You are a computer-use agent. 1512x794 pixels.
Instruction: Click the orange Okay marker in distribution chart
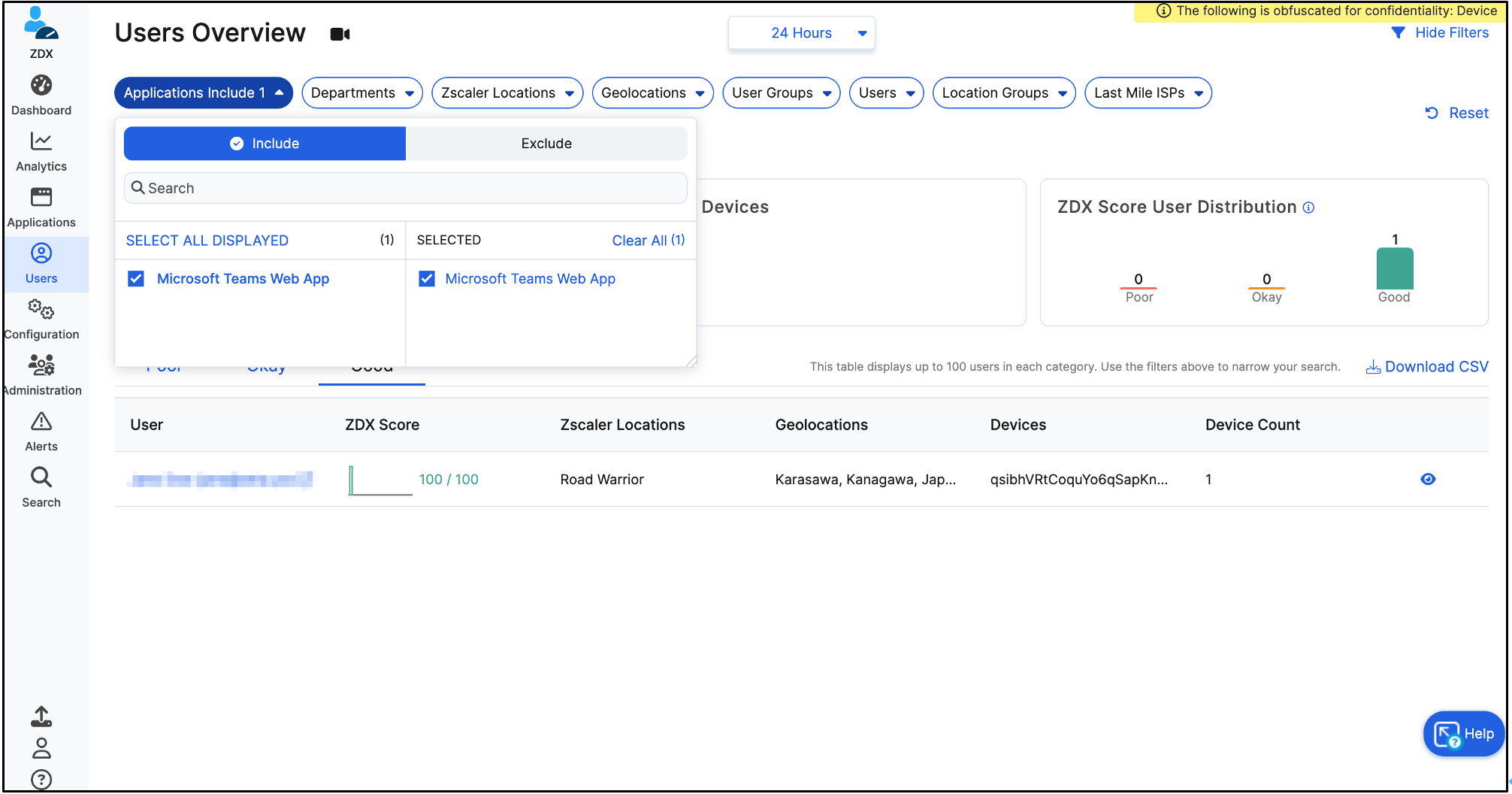[x=1266, y=288]
